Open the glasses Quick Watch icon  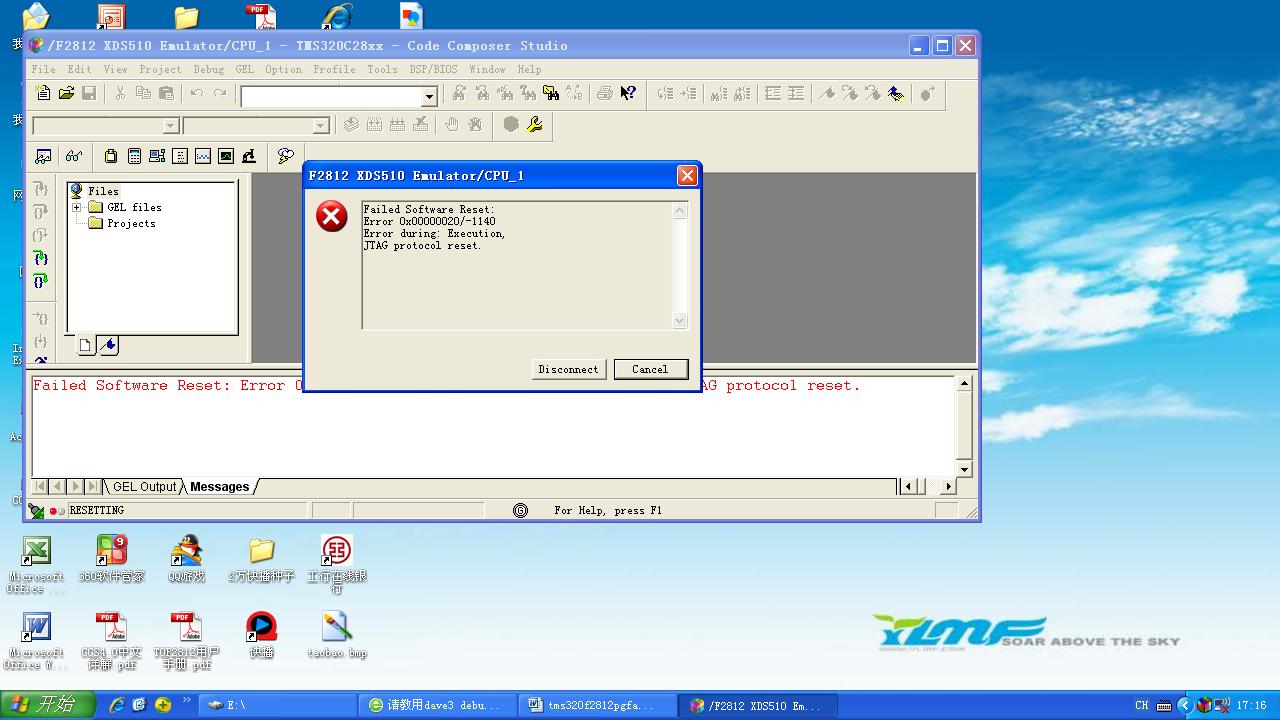click(x=74, y=156)
